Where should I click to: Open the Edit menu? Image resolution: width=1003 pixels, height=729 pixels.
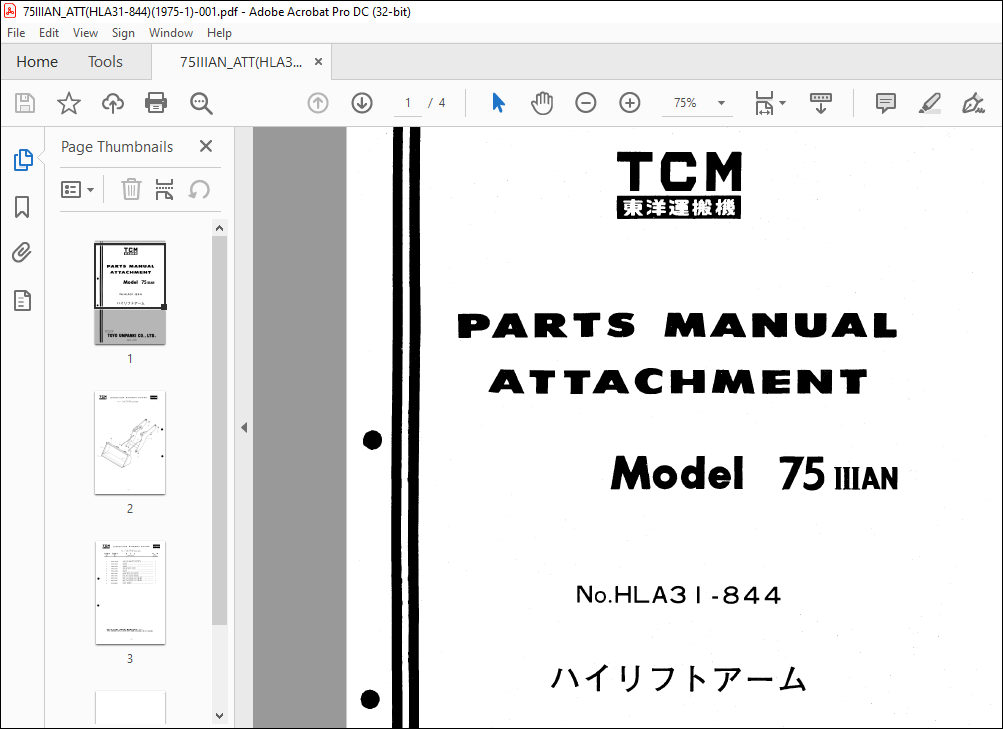[x=49, y=33]
